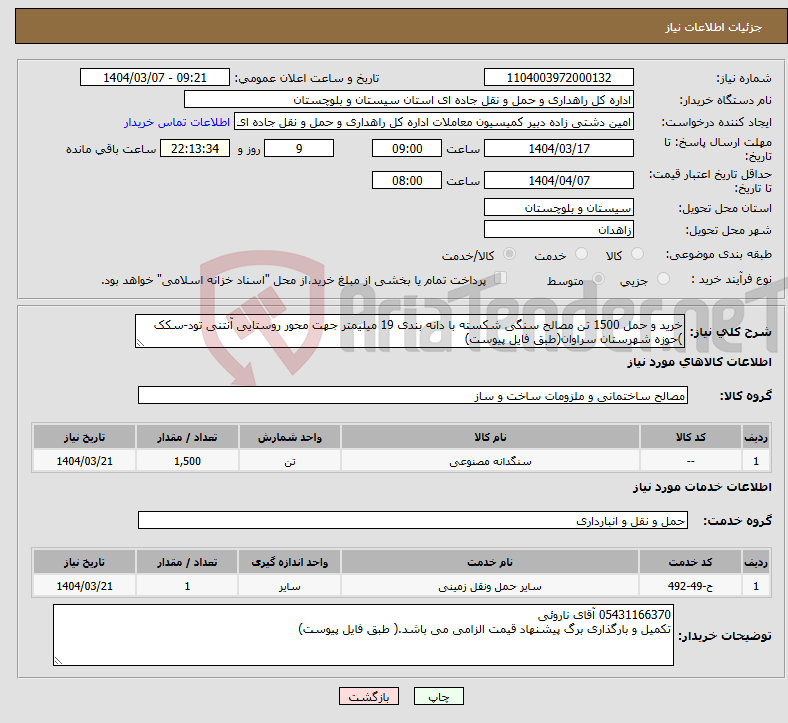Select the خدمت radio button
This screenshot has width=788, height=723.
(581, 254)
